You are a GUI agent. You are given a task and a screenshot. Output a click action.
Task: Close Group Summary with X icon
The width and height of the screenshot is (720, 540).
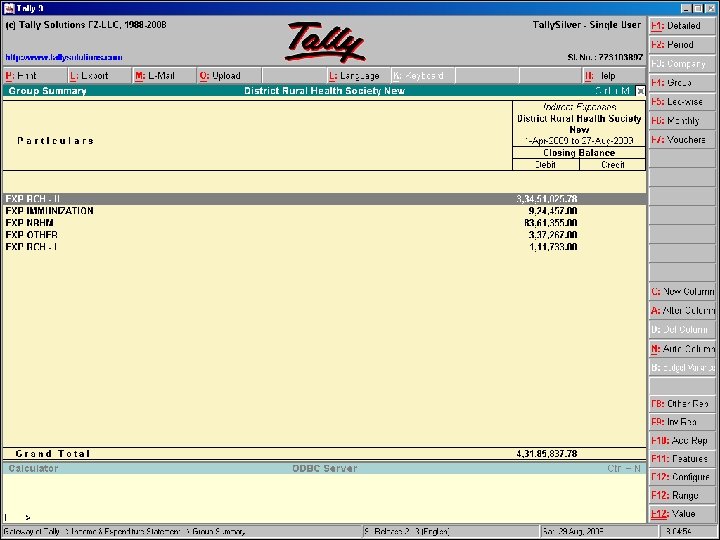click(640, 91)
